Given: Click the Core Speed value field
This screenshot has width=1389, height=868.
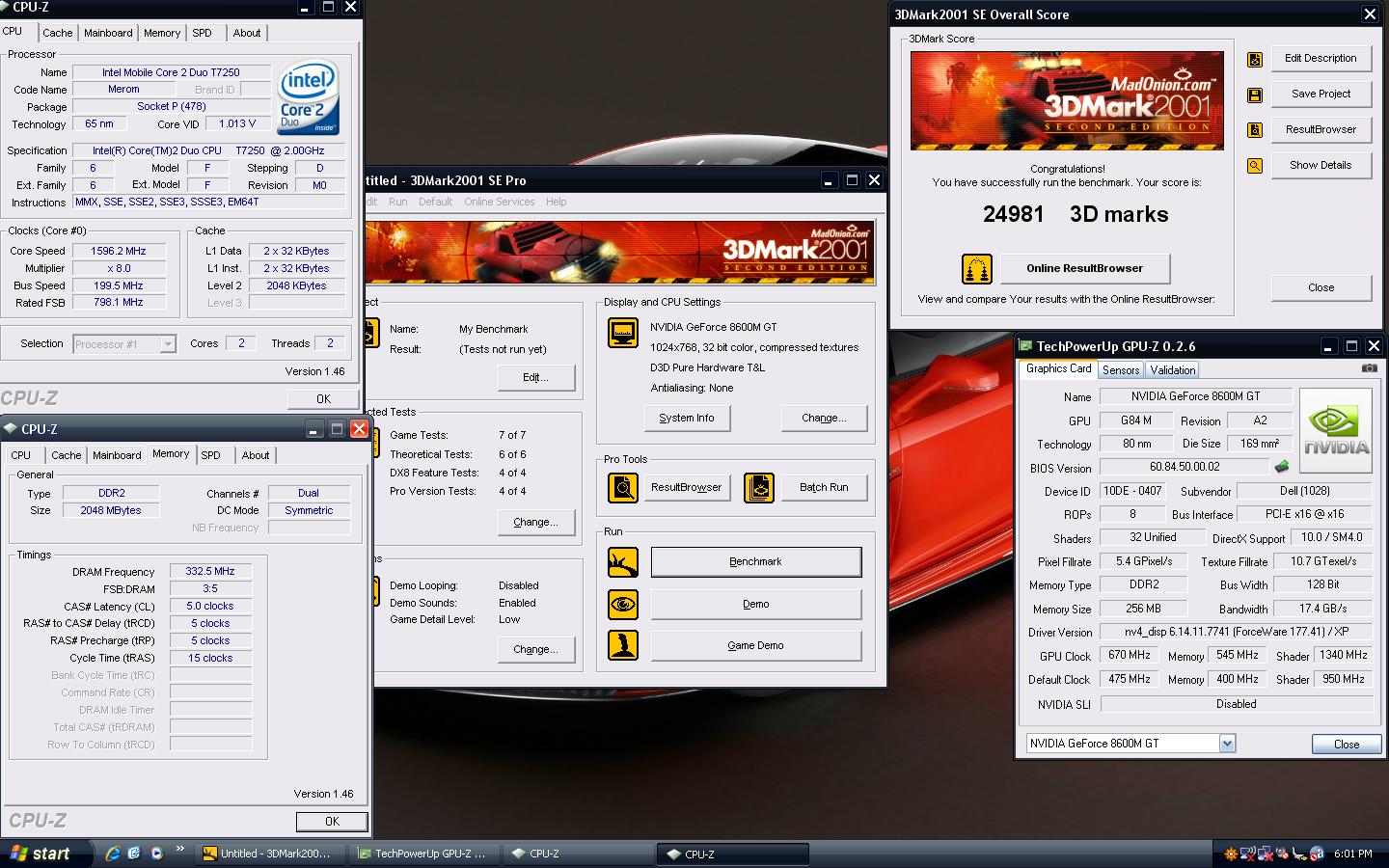Looking at the screenshot, I should 119,251.
